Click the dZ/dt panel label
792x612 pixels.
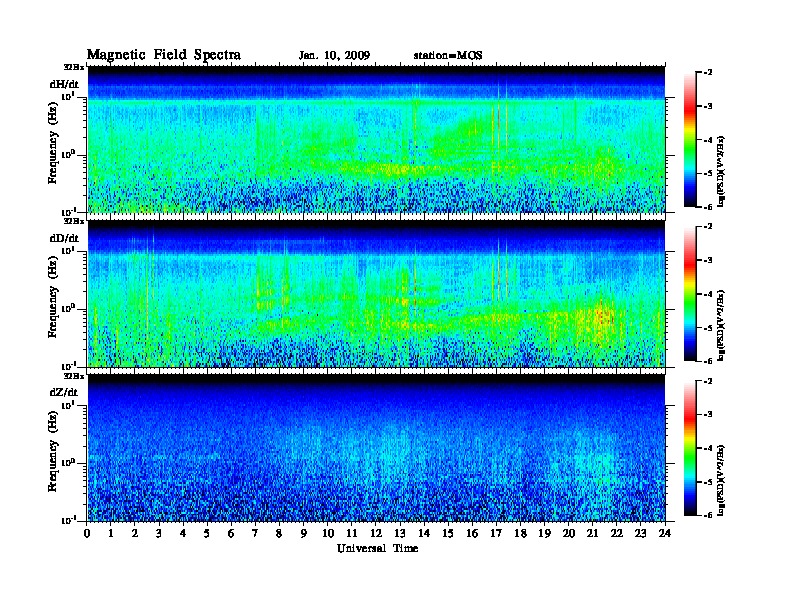point(64,392)
